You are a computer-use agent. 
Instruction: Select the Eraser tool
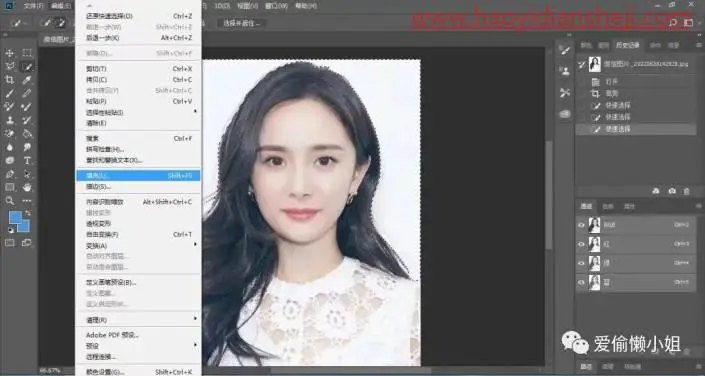pyautogui.click(x=9, y=134)
